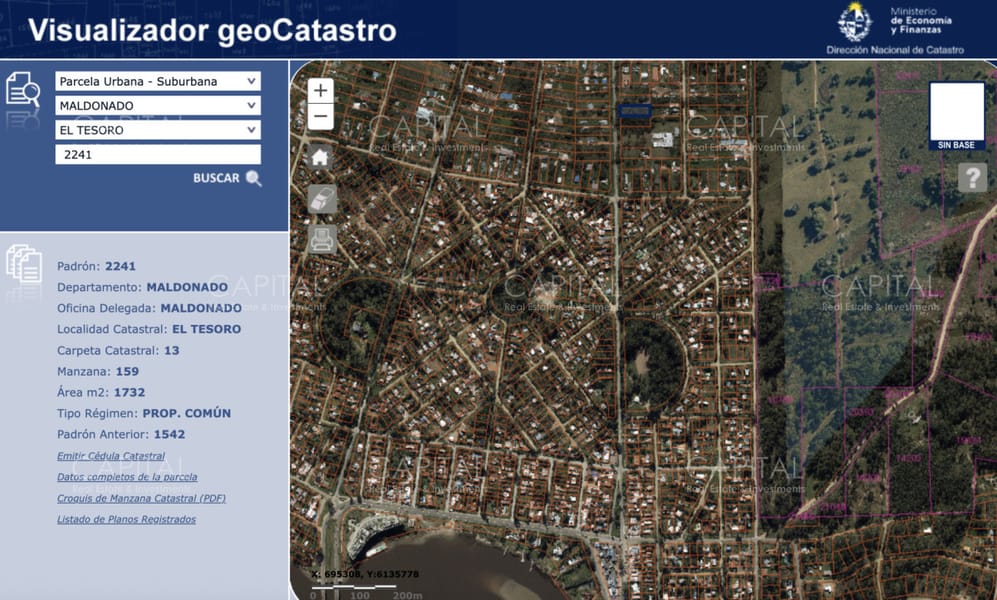Click the Área m2: 1732 text
Viewport: 997px width, 600px height.
click(101, 392)
